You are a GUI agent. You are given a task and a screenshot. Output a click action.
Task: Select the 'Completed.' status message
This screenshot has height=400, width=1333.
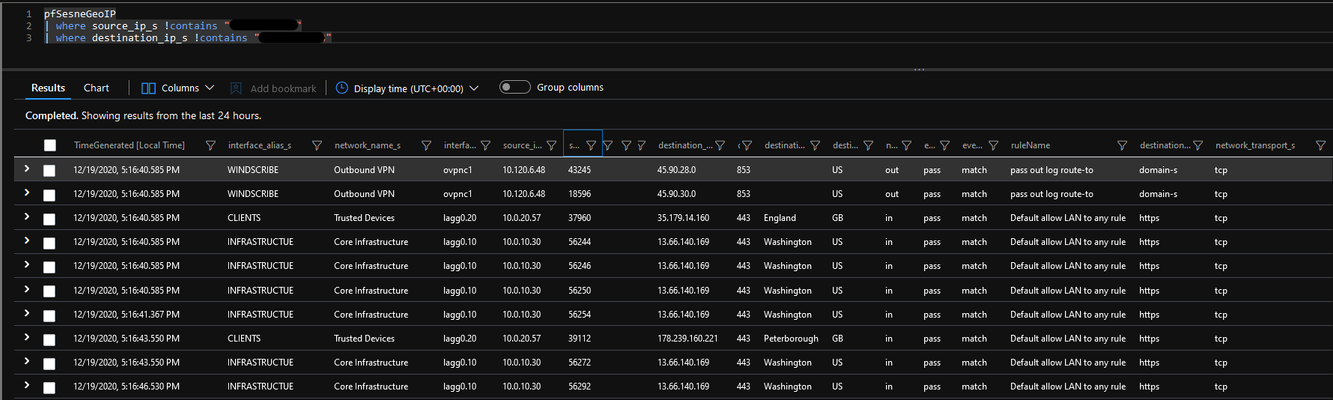click(51, 116)
